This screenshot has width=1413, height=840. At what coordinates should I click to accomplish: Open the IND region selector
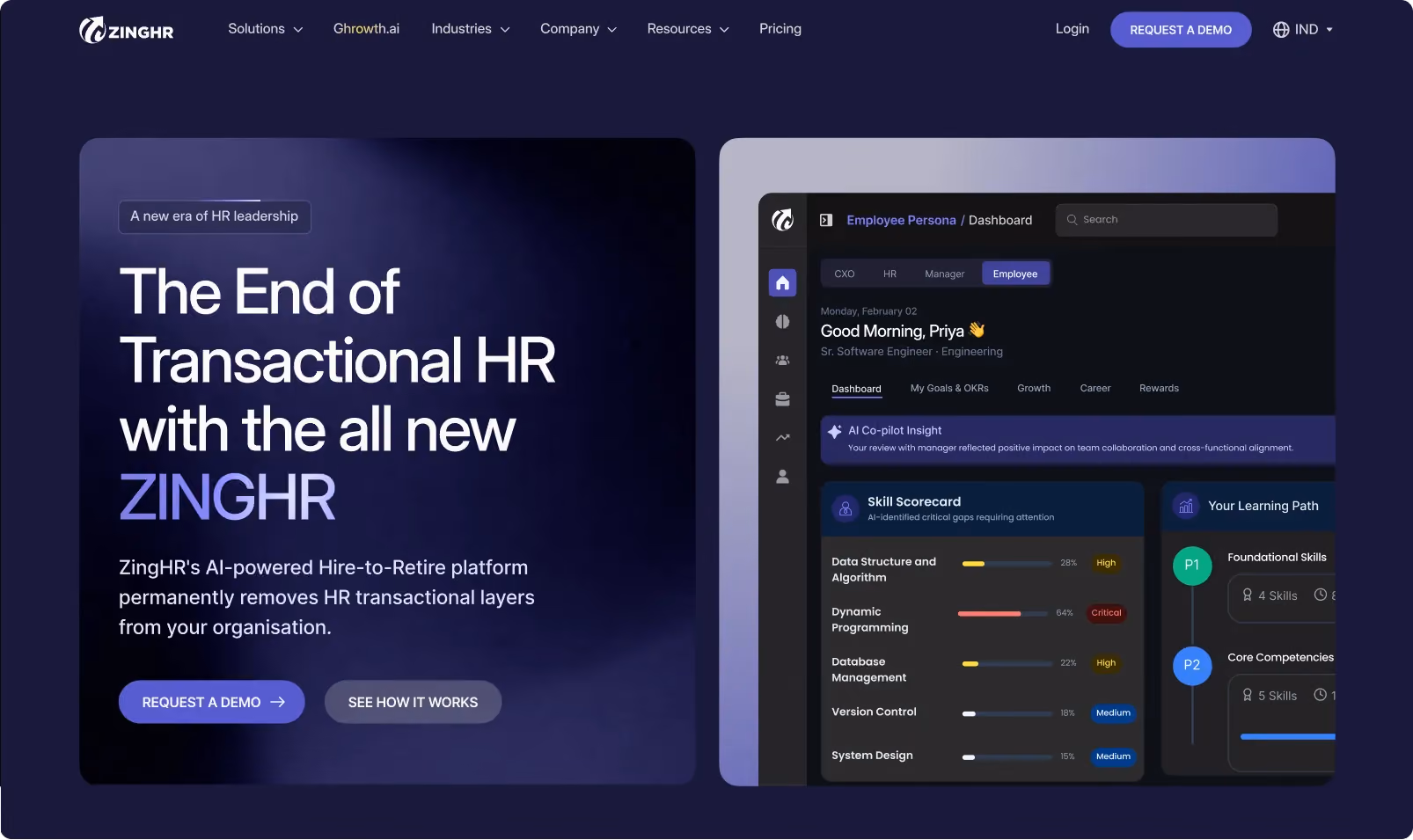pyautogui.click(x=1303, y=30)
